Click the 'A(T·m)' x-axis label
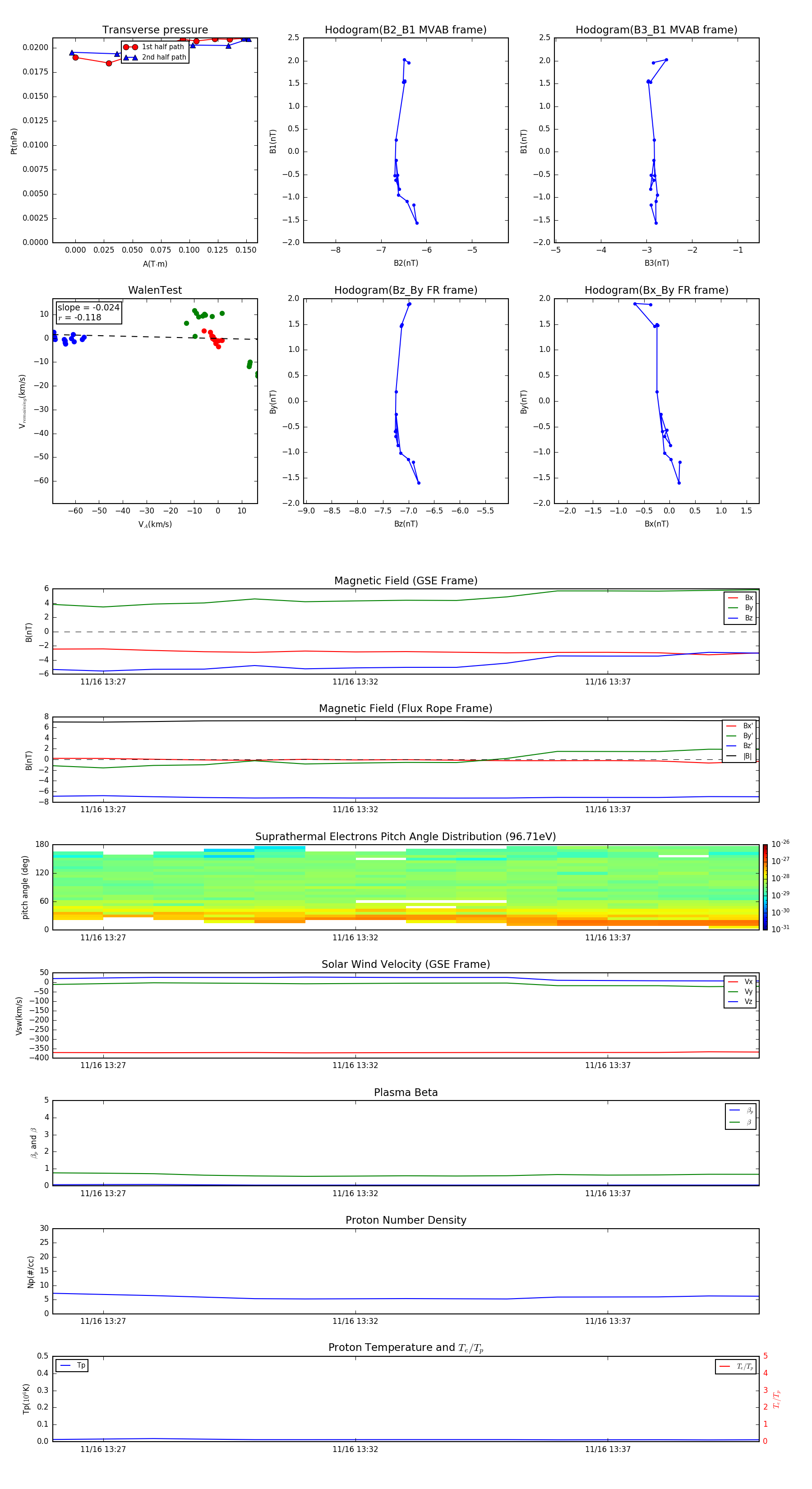 (155, 264)
